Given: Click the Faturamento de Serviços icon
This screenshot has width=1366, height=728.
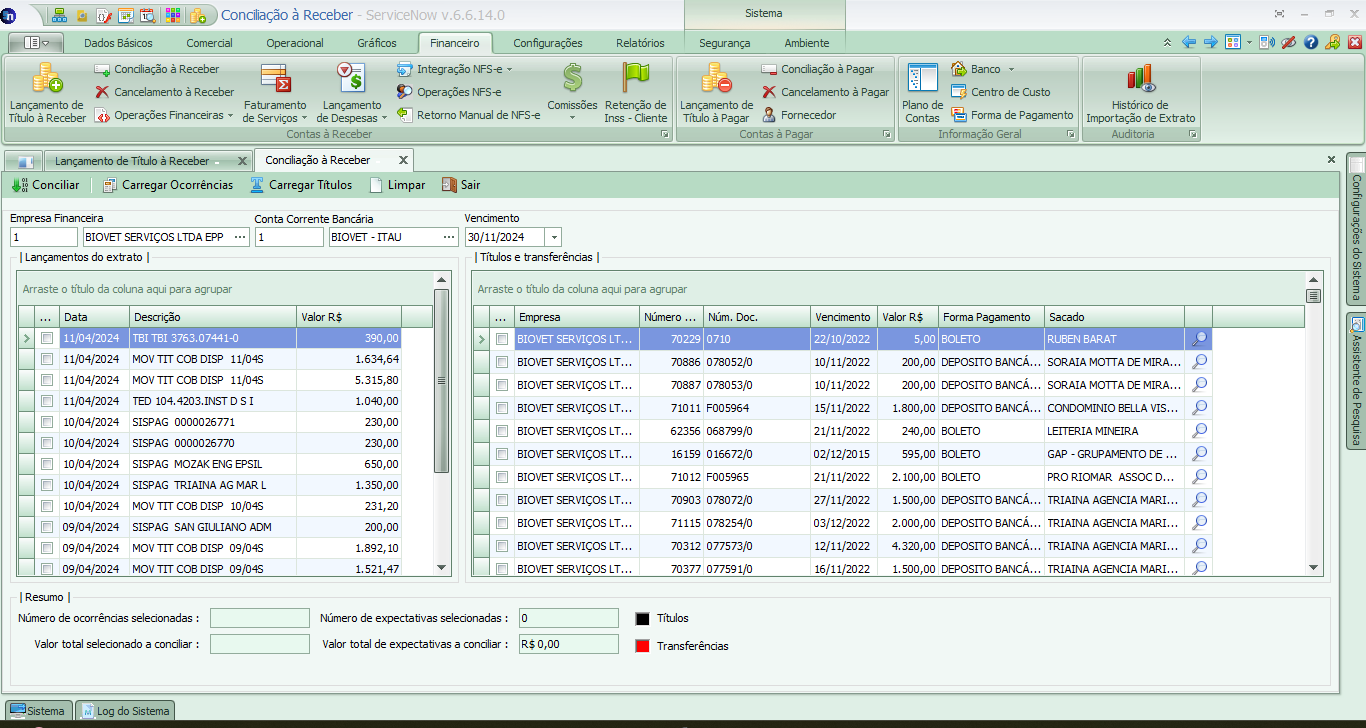Looking at the screenshot, I should coord(275,79).
